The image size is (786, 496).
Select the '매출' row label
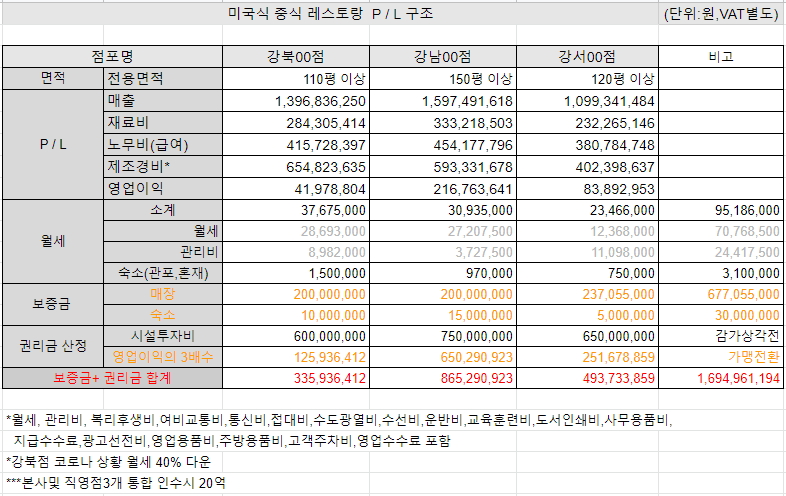click(163, 100)
